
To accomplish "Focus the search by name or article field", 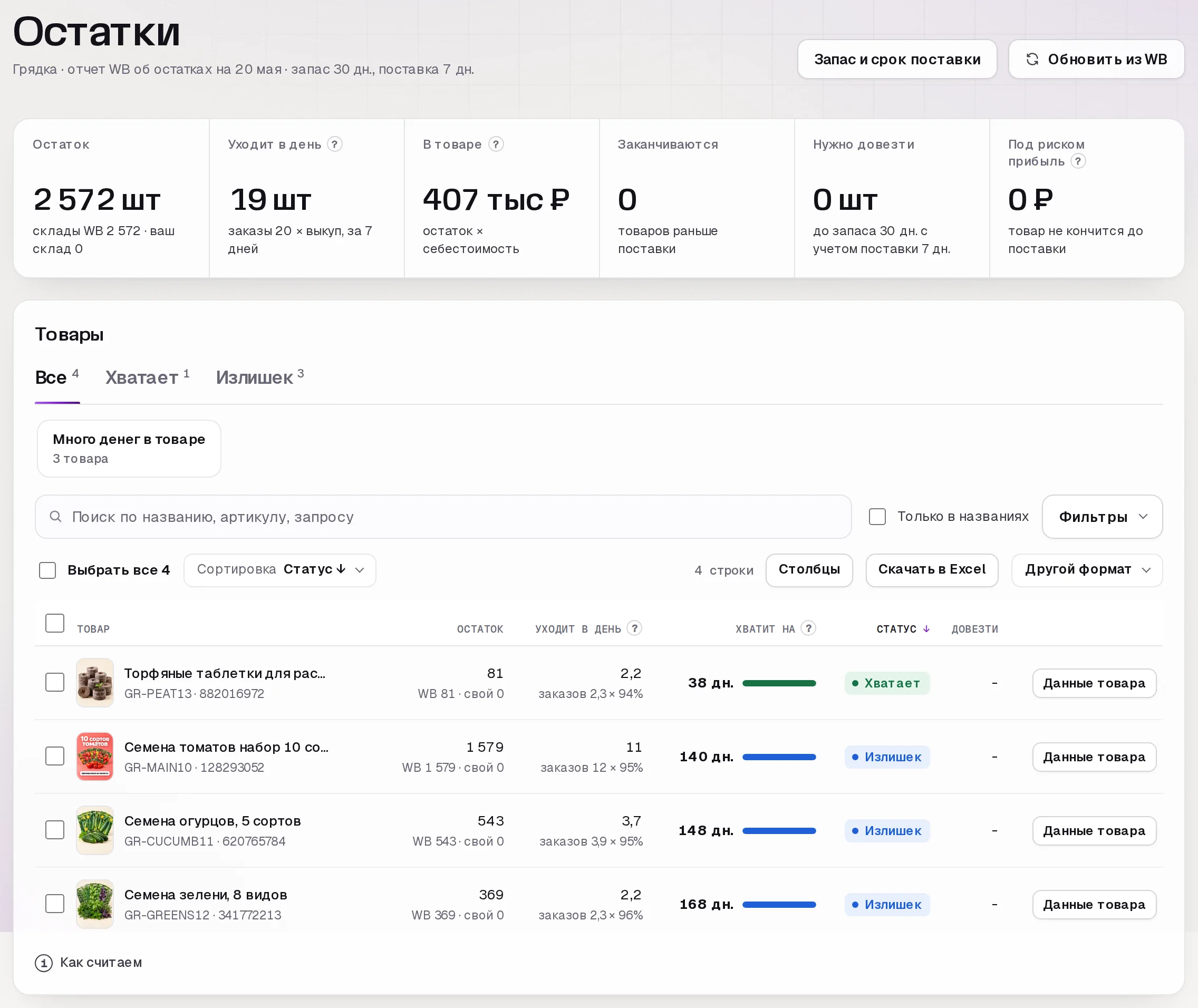I will pyautogui.click(x=443, y=517).
